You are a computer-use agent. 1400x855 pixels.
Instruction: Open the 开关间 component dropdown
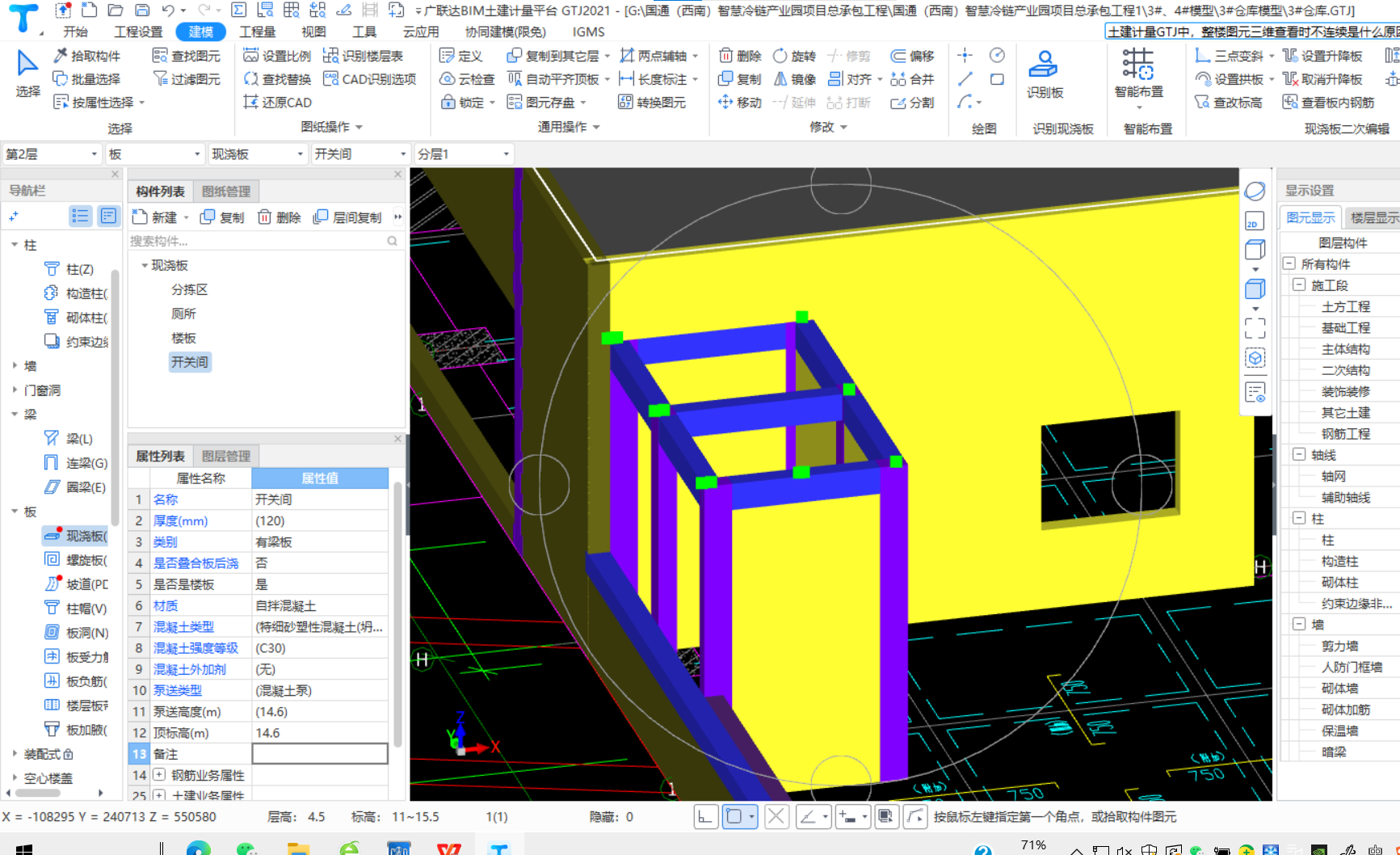pyautogui.click(x=359, y=154)
